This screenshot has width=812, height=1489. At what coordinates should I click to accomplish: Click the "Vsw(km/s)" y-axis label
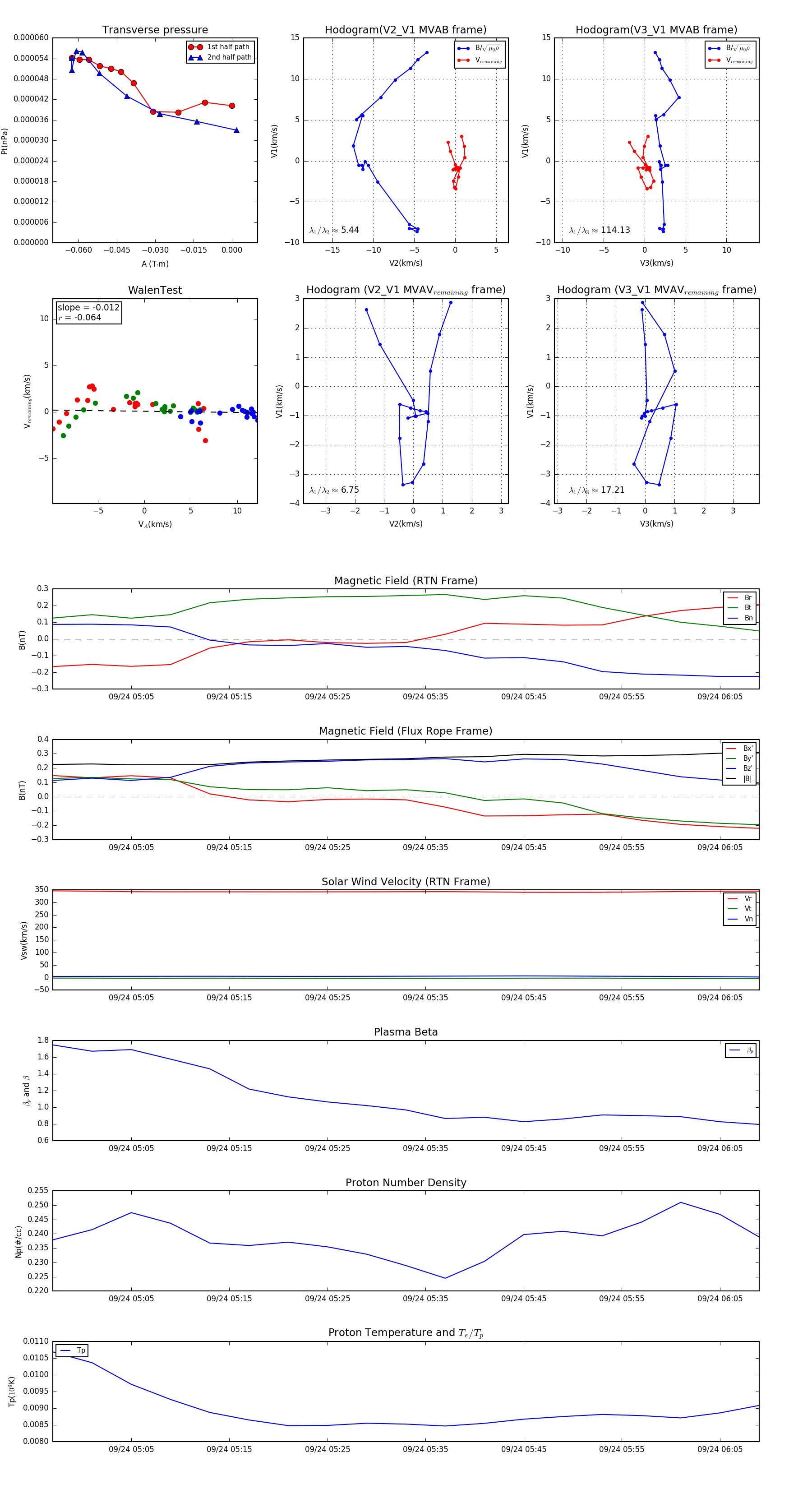tap(24, 940)
